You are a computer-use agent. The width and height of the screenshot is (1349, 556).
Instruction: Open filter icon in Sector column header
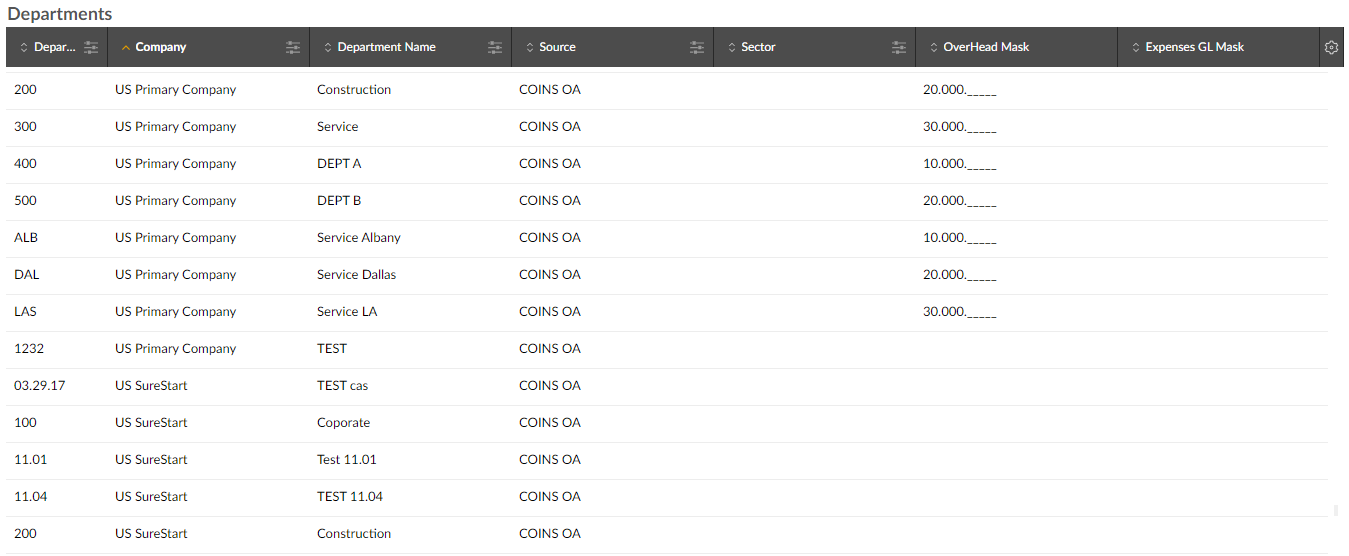[899, 47]
